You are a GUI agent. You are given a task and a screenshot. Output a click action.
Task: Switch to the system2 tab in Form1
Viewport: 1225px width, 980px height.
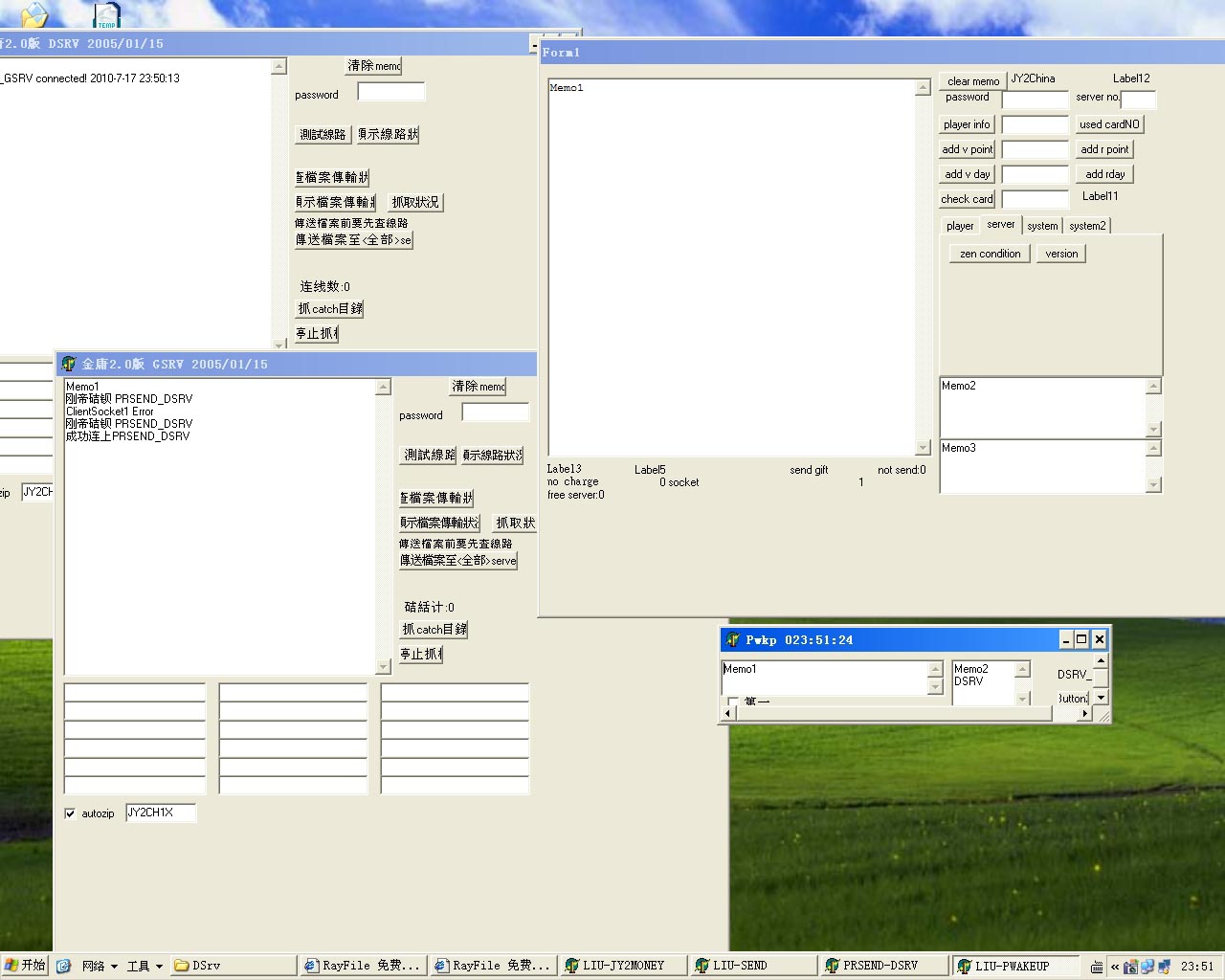[1087, 226]
